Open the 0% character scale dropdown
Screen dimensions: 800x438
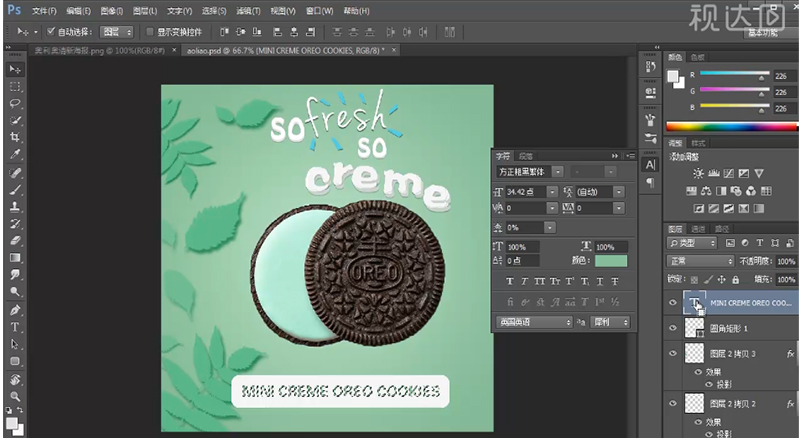[x=549, y=228]
